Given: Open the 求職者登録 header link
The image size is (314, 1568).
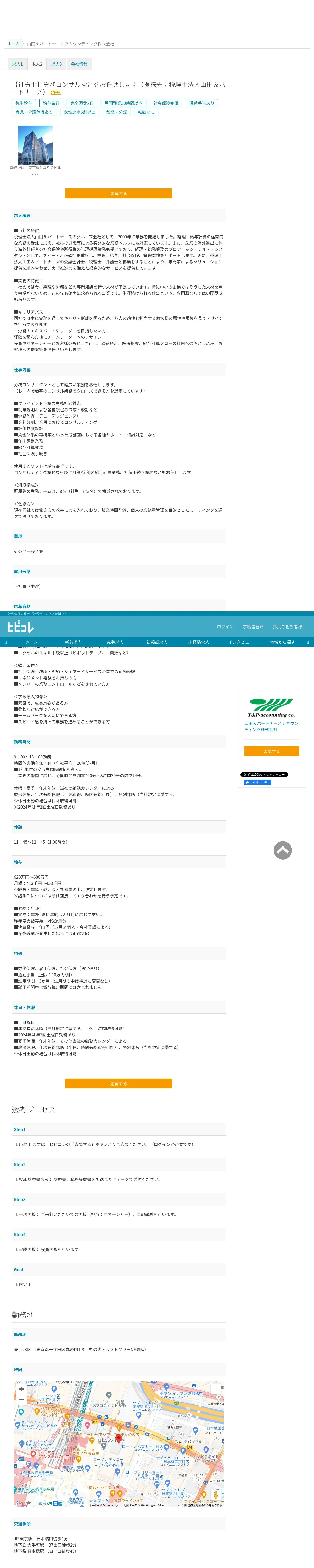Looking at the screenshot, I should tap(253, 626).
